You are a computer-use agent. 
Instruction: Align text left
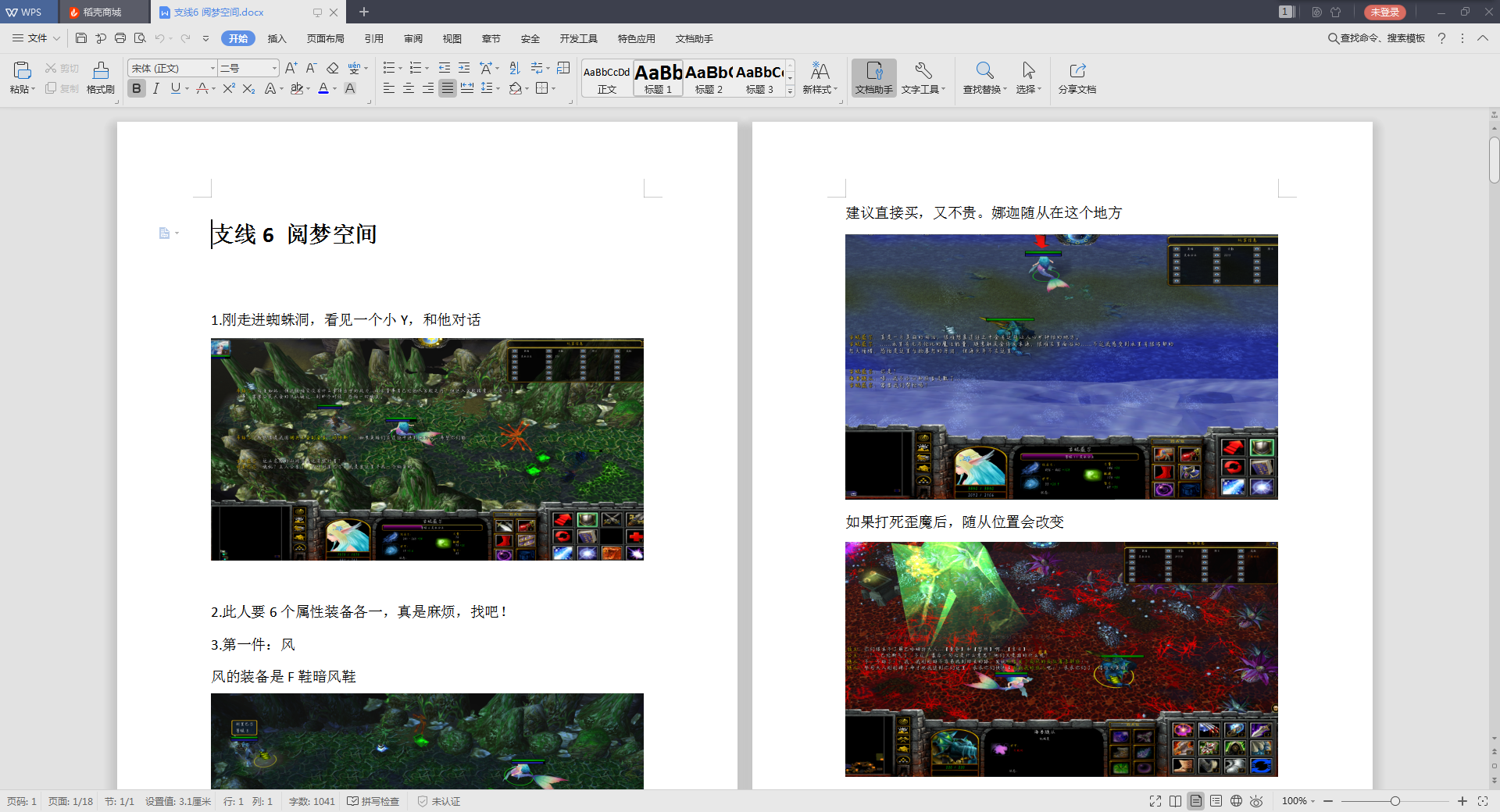point(389,89)
